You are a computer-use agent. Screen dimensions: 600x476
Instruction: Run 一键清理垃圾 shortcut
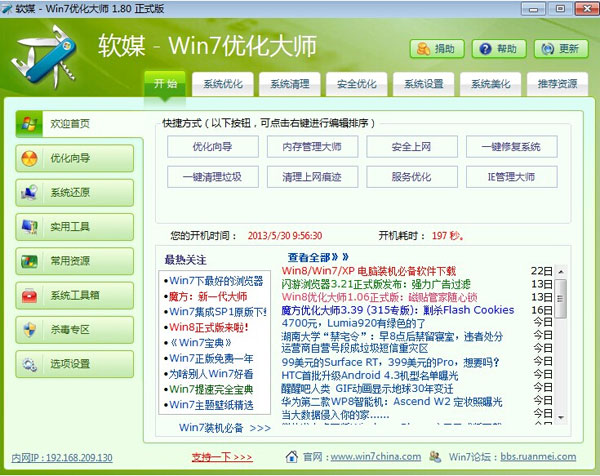[x=213, y=177]
